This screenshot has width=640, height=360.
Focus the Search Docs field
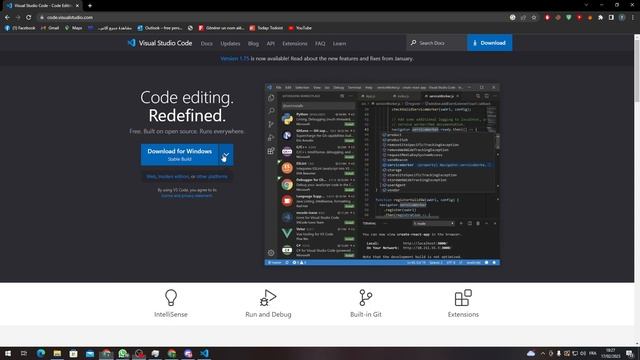[437, 43]
